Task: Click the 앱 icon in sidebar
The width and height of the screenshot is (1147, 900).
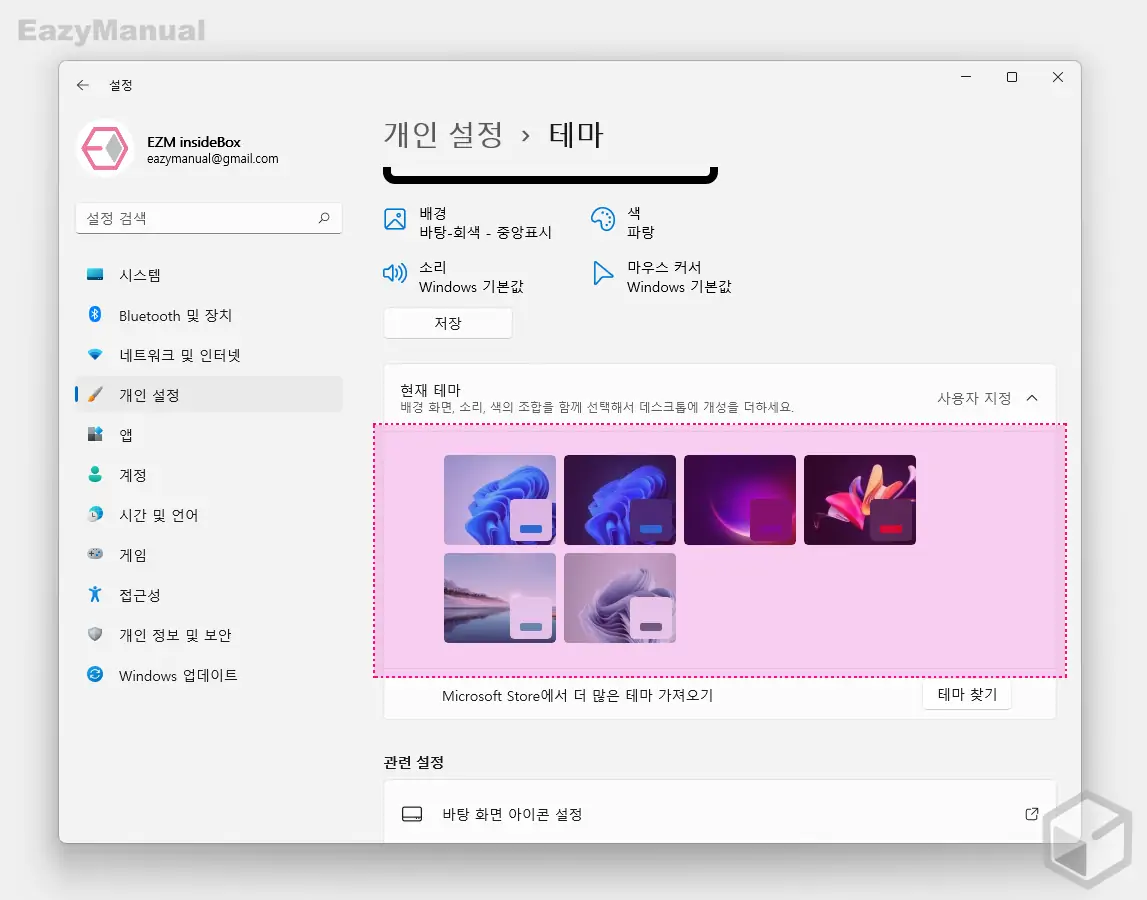Action: [x=95, y=435]
